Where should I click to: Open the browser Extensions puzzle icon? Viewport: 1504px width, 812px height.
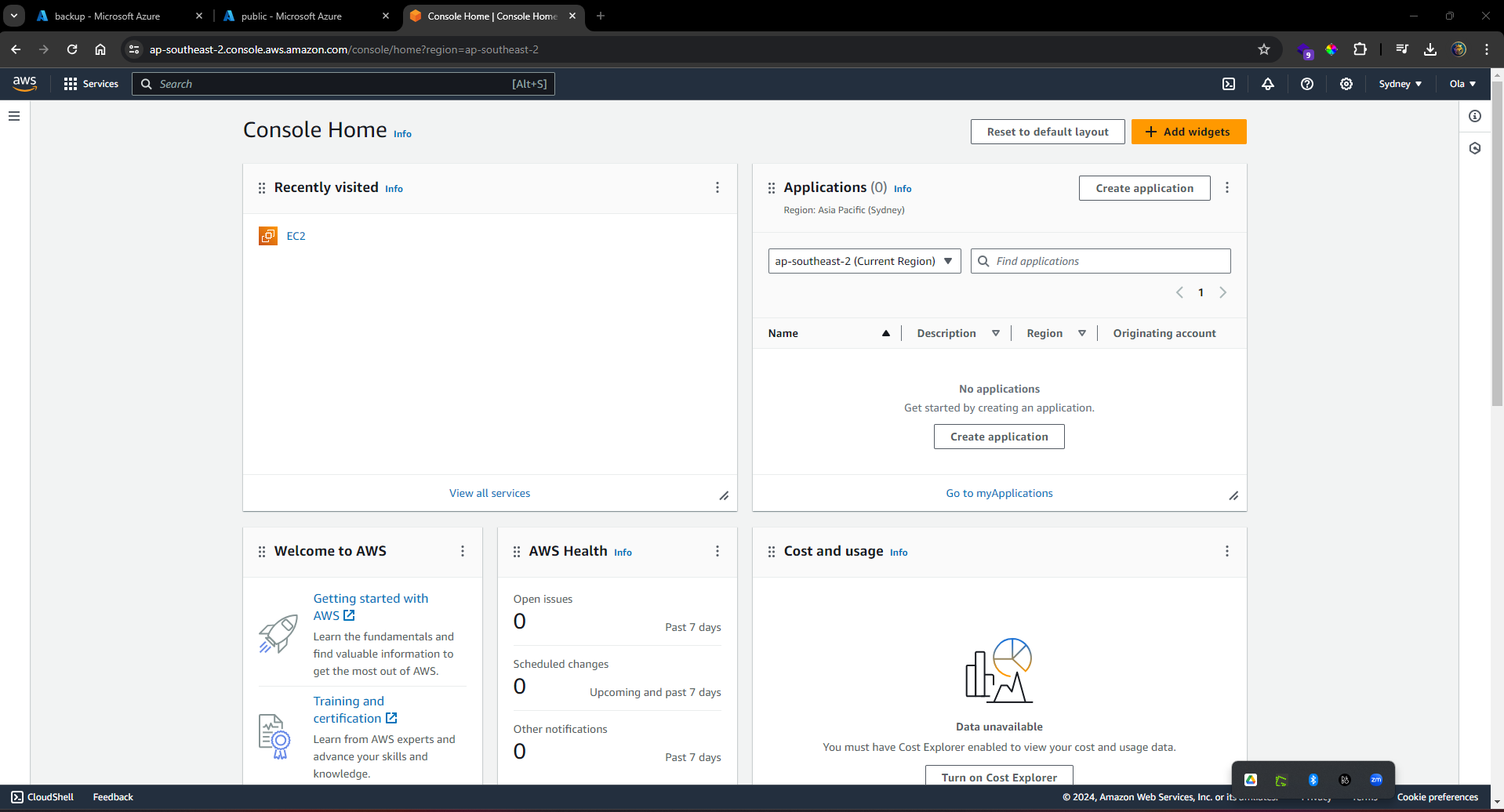[1361, 49]
